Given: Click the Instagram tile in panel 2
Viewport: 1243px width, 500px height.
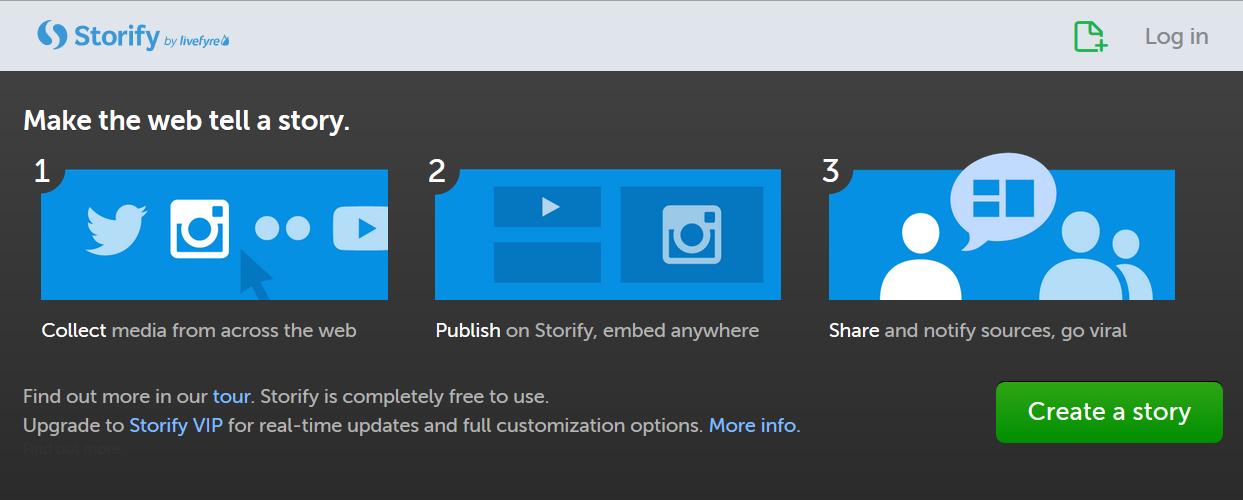Looking at the screenshot, I should click(x=692, y=234).
